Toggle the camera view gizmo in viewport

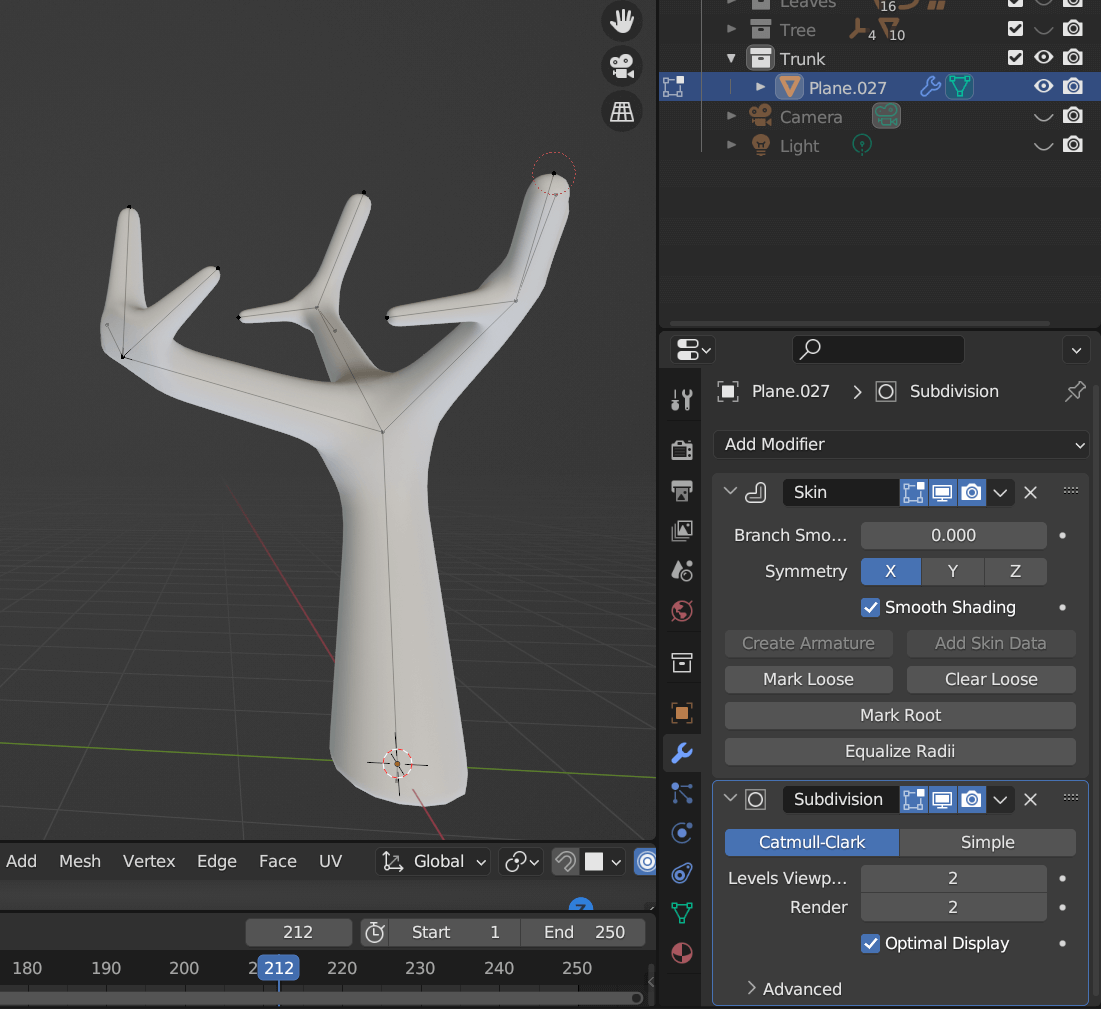(x=621, y=67)
